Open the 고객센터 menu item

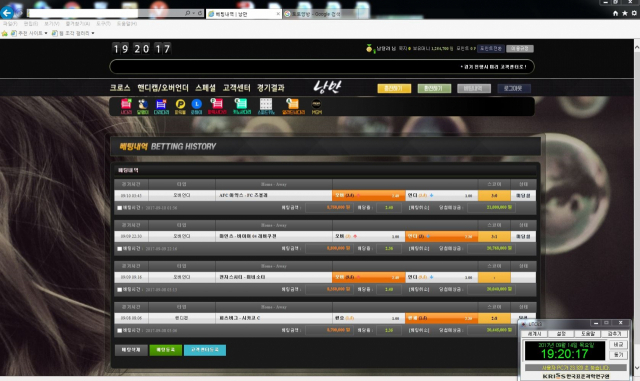click(236, 88)
